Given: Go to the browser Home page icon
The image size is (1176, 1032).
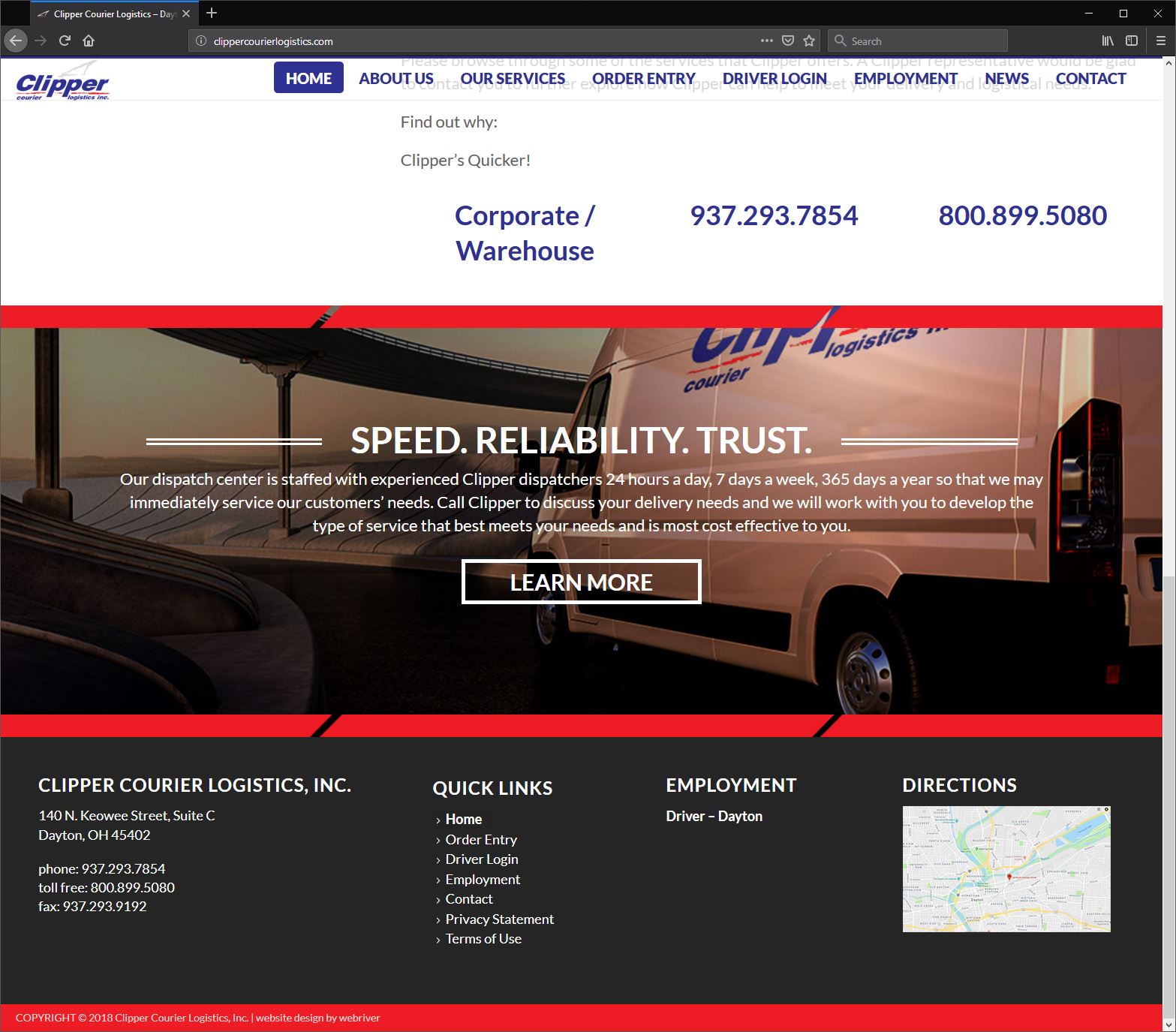Looking at the screenshot, I should pyautogui.click(x=89, y=41).
